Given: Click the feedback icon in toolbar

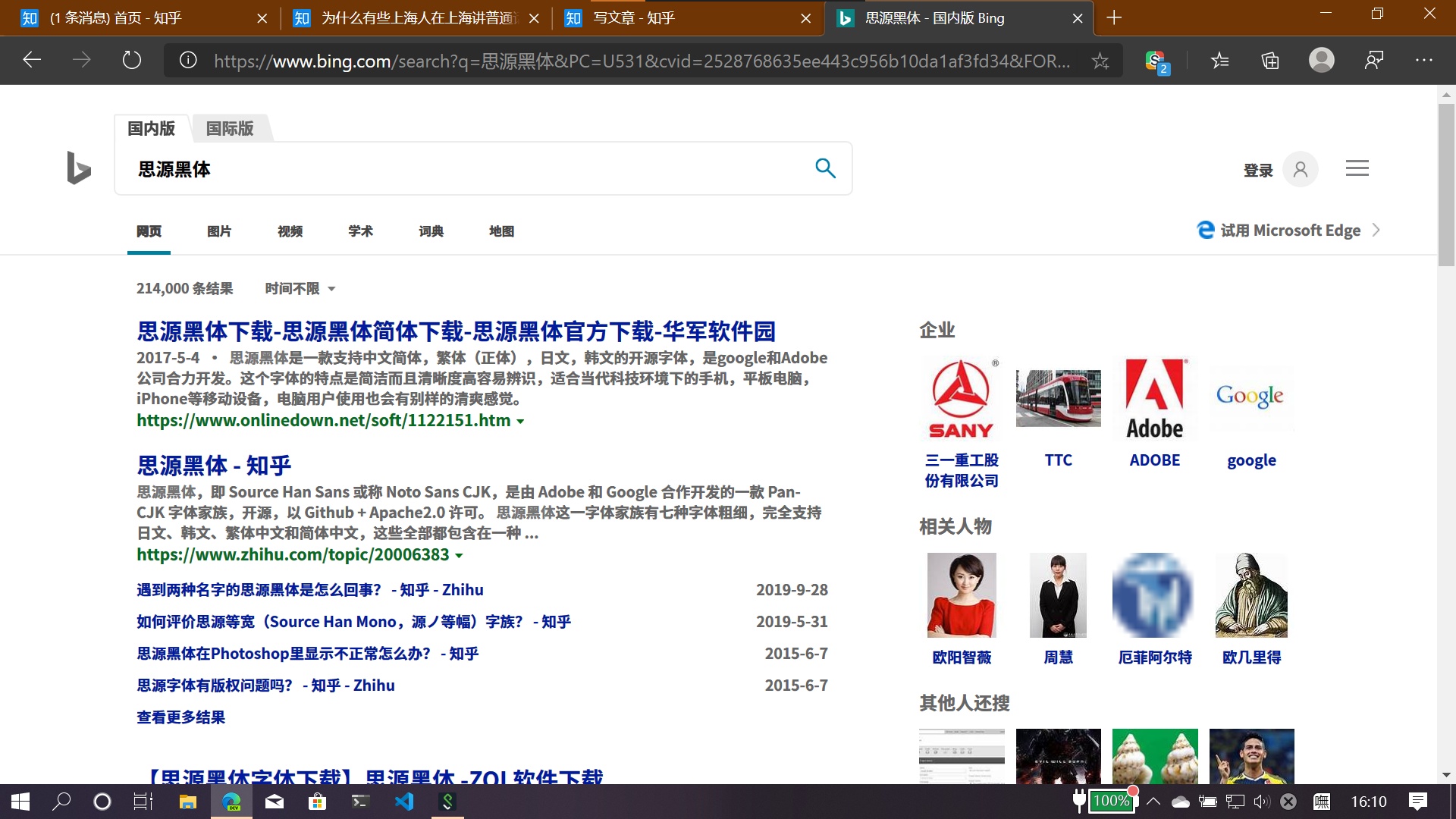Looking at the screenshot, I should point(1373,60).
